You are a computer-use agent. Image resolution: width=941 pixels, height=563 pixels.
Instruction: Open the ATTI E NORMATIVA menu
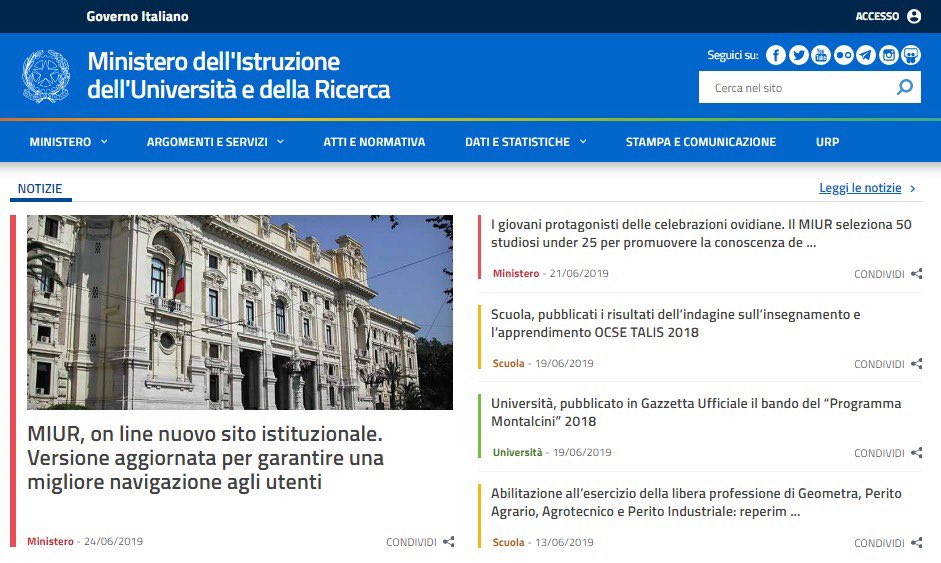(x=374, y=142)
